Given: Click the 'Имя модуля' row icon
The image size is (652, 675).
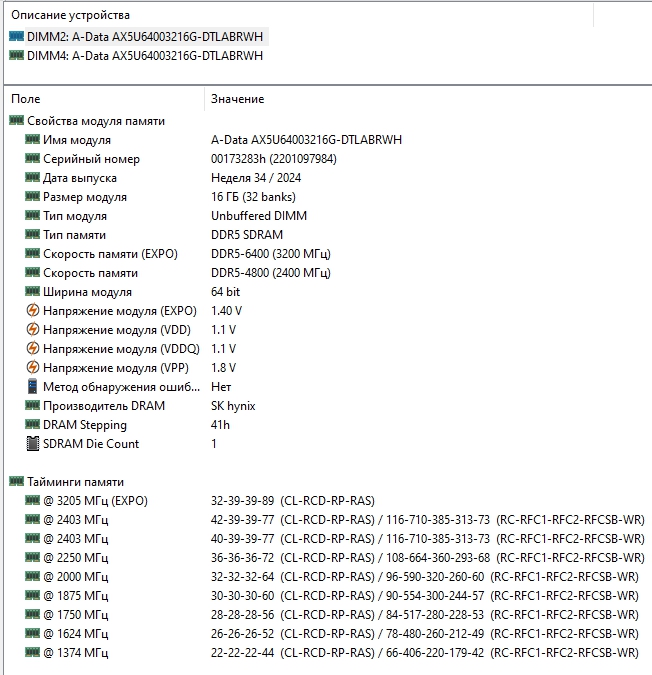Looking at the screenshot, I should 32,139.
